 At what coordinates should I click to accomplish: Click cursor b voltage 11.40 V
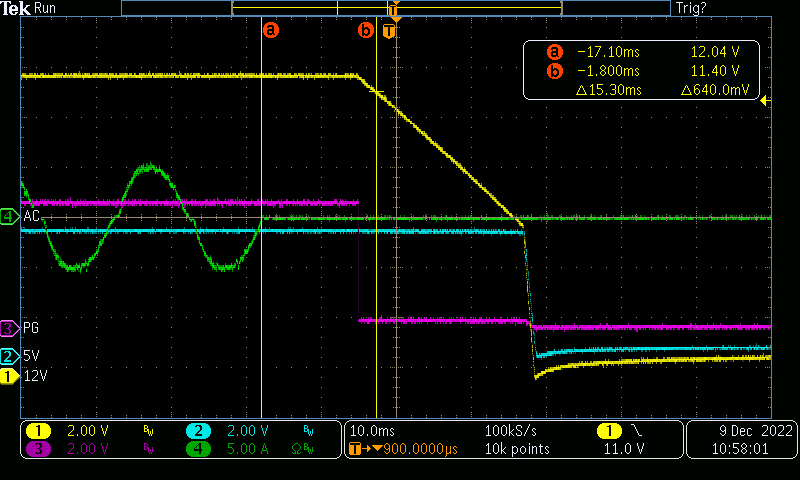[x=715, y=71]
